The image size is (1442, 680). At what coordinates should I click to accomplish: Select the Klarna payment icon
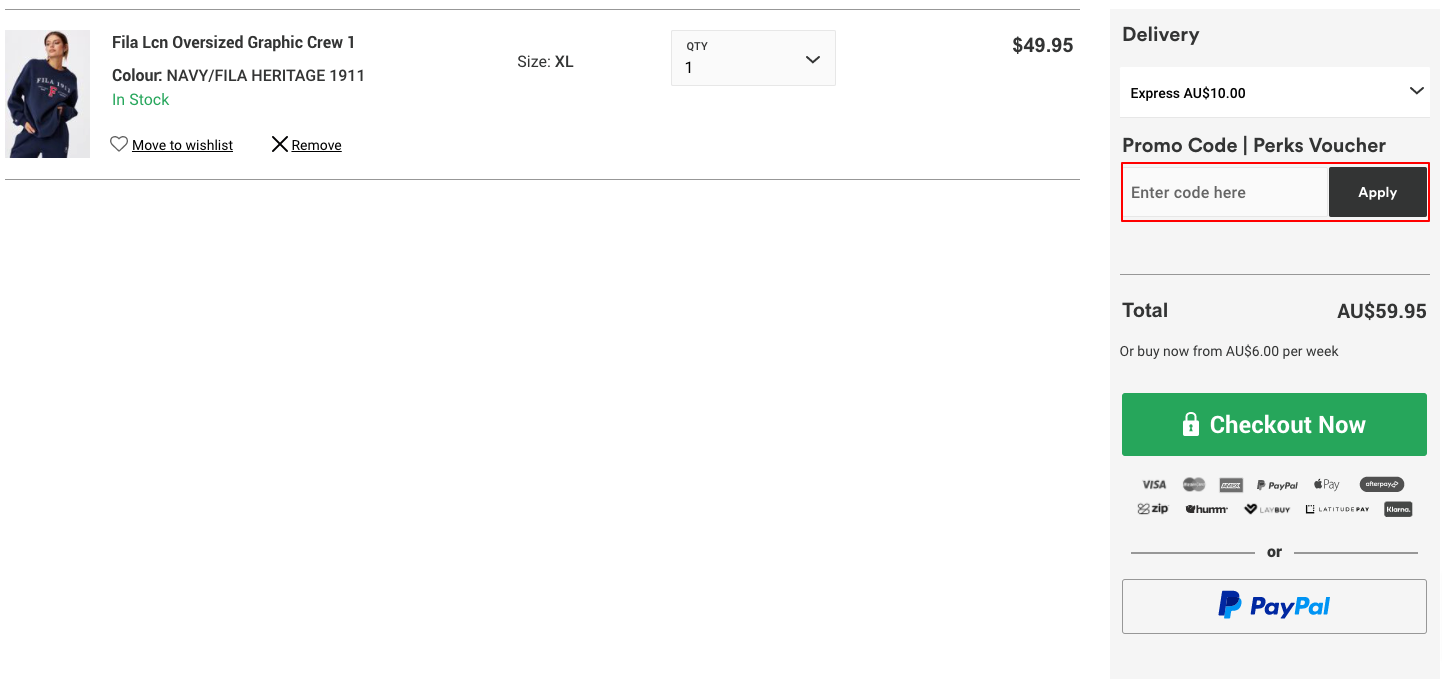1396,509
